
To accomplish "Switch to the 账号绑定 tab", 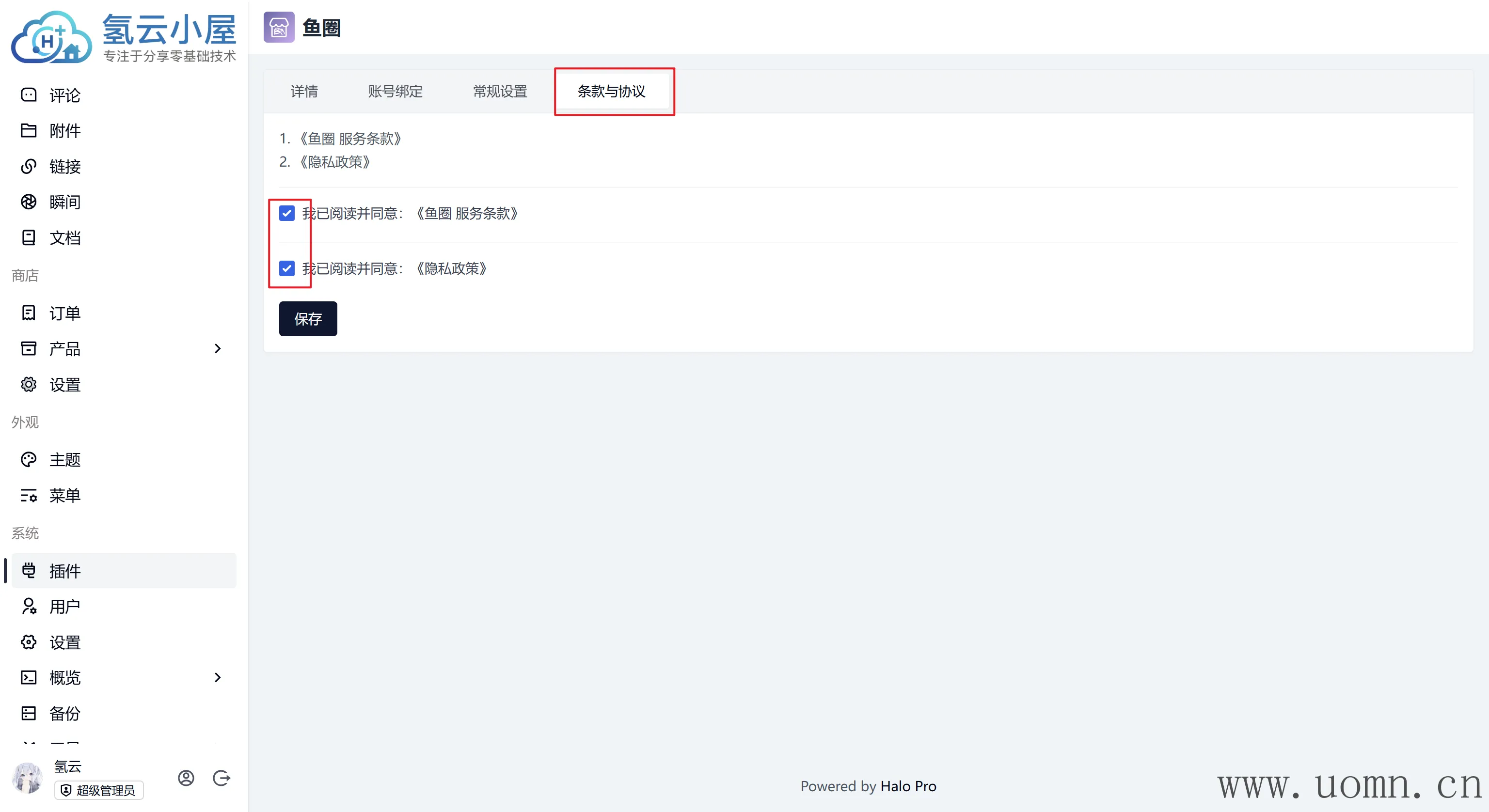I will pos(396,91).
